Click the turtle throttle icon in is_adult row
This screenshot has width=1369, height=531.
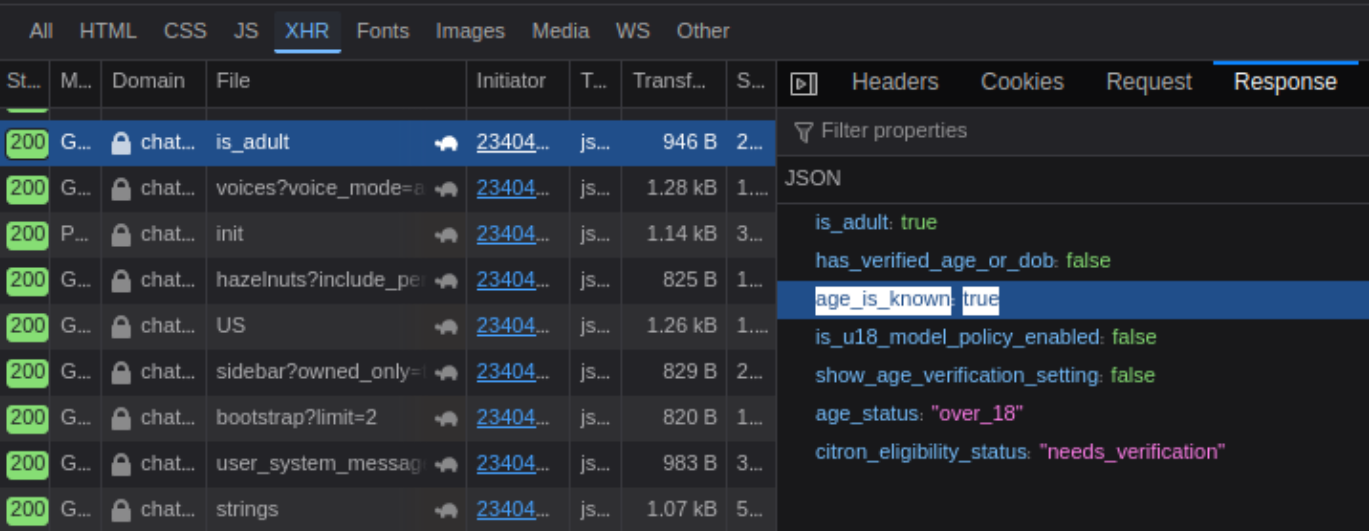[446, 144]
